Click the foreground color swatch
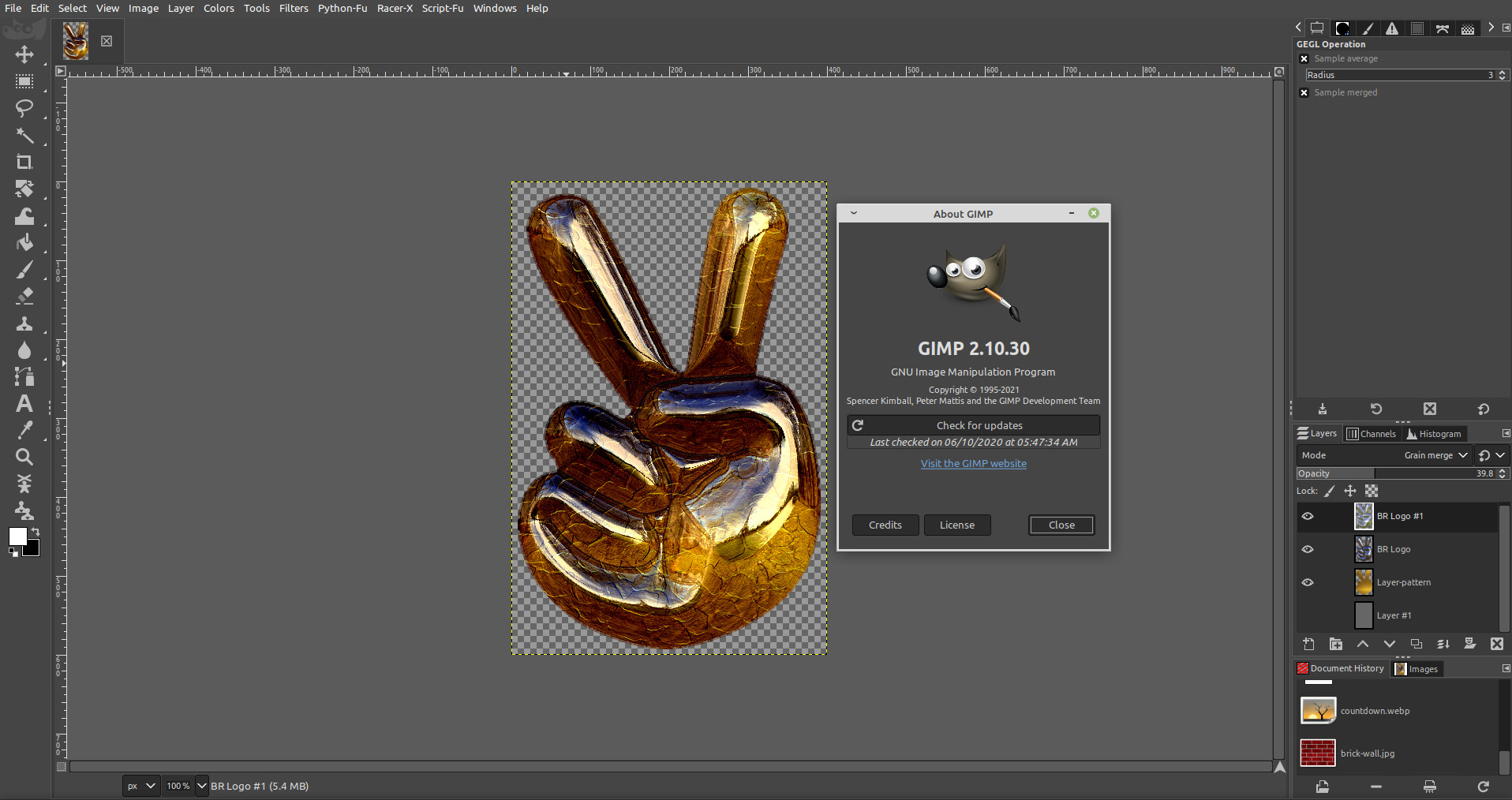This screenshot has width=1512, height=800. (x=17, y=536)
